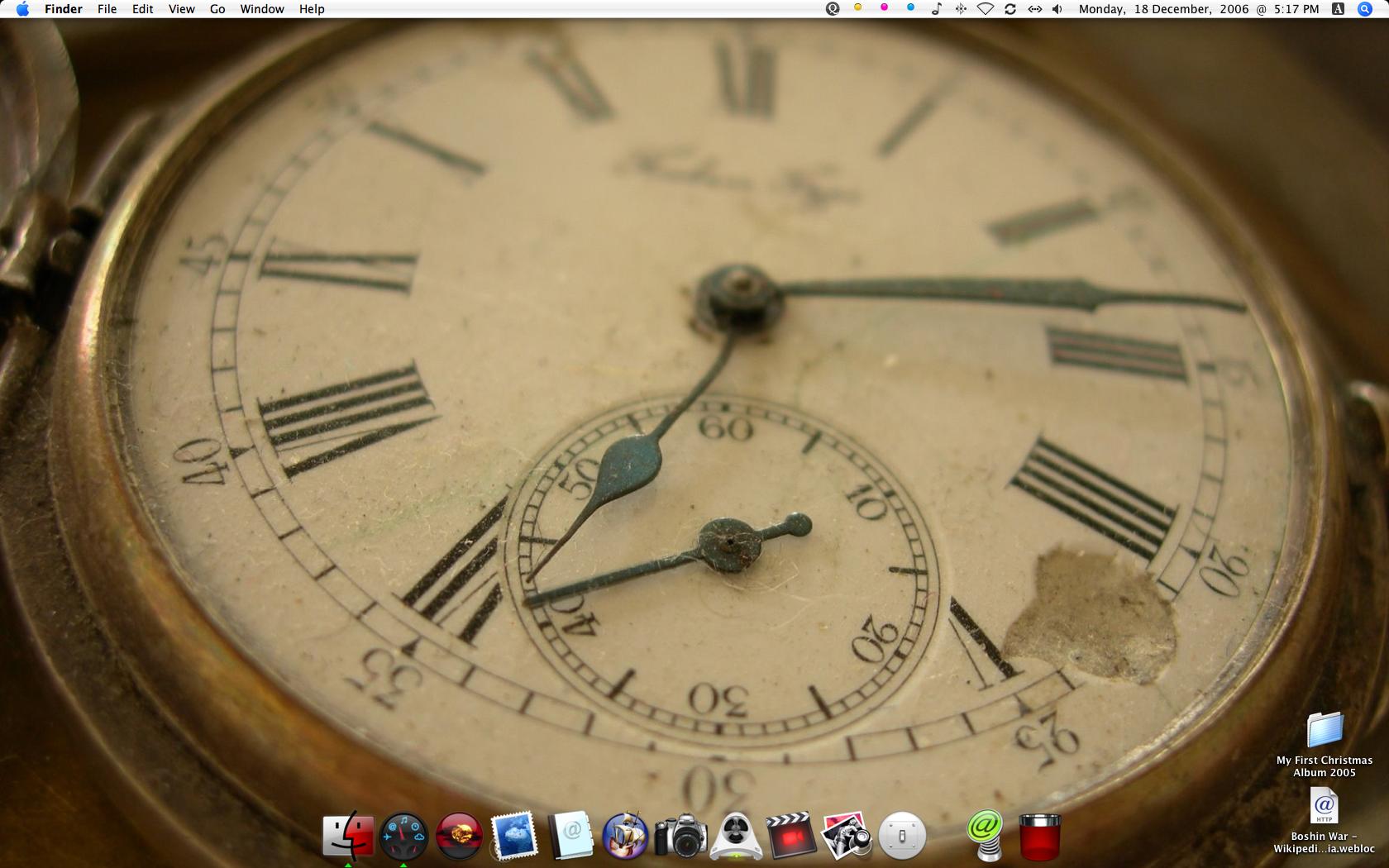Open the Help menu
1389x868 pixels.
tap(312, 9)
